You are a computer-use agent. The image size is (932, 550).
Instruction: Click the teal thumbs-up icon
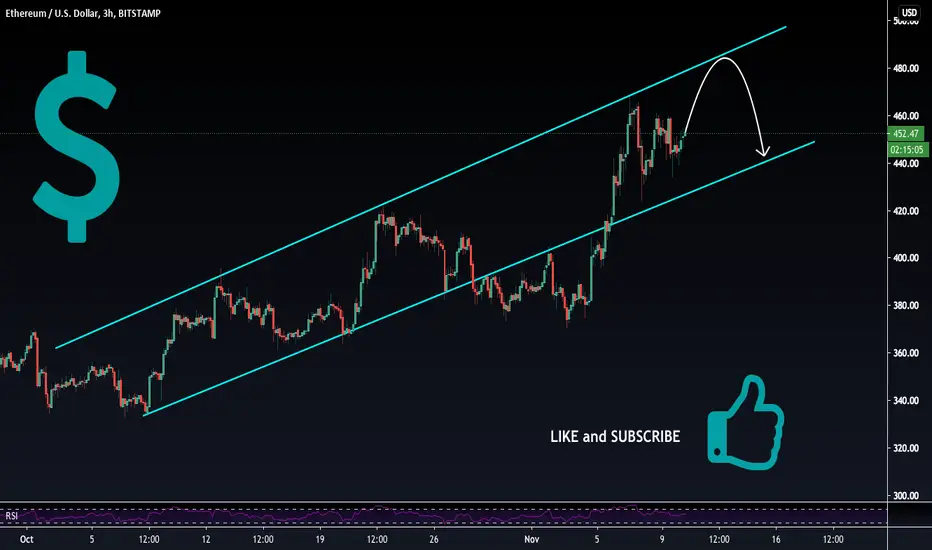pyautogui.click(x=745, y=422)
